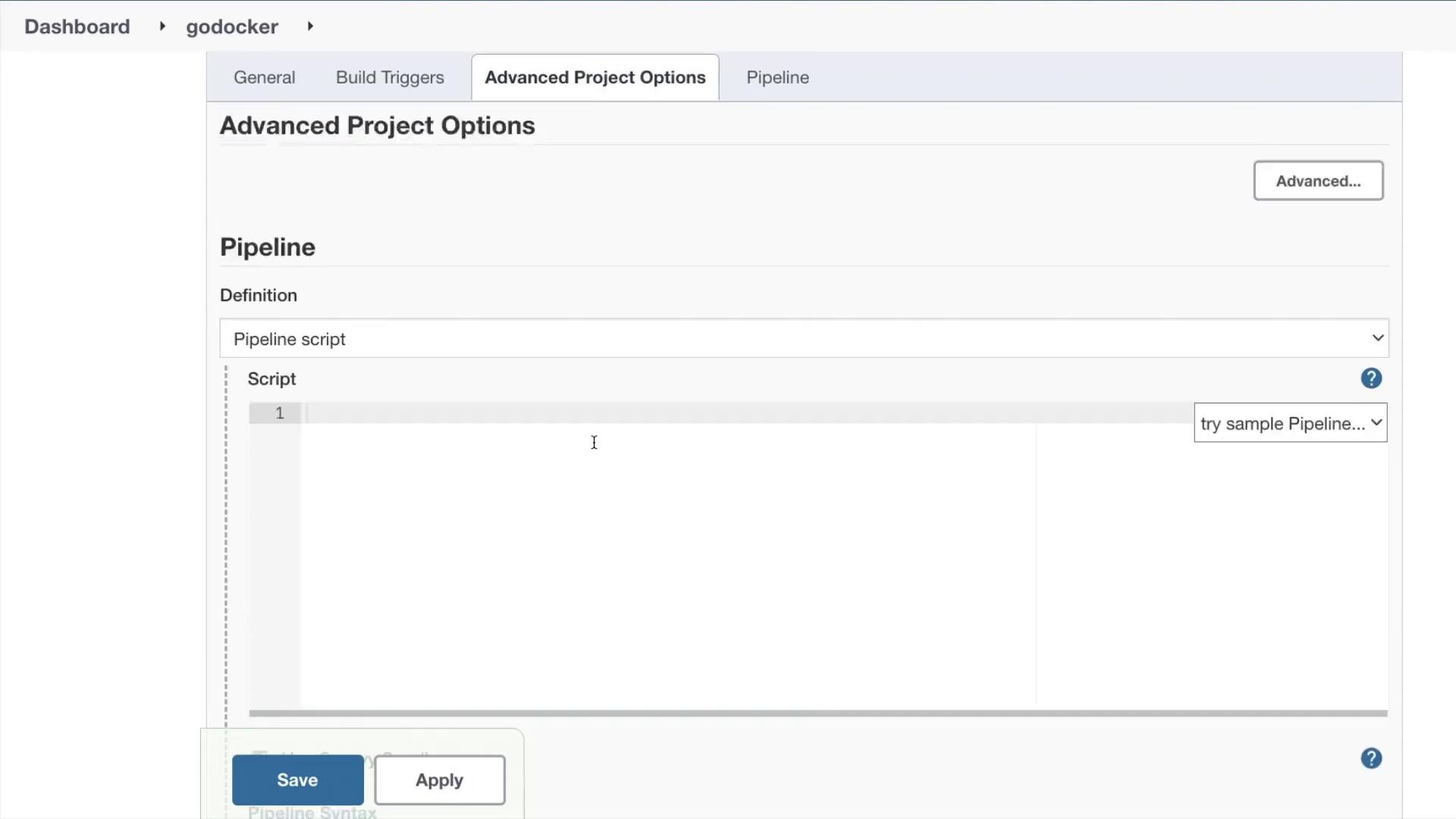The image size is (1456, 819).
Task: Switch to the Build Triggers tab
Action: [x=390, y=77]
